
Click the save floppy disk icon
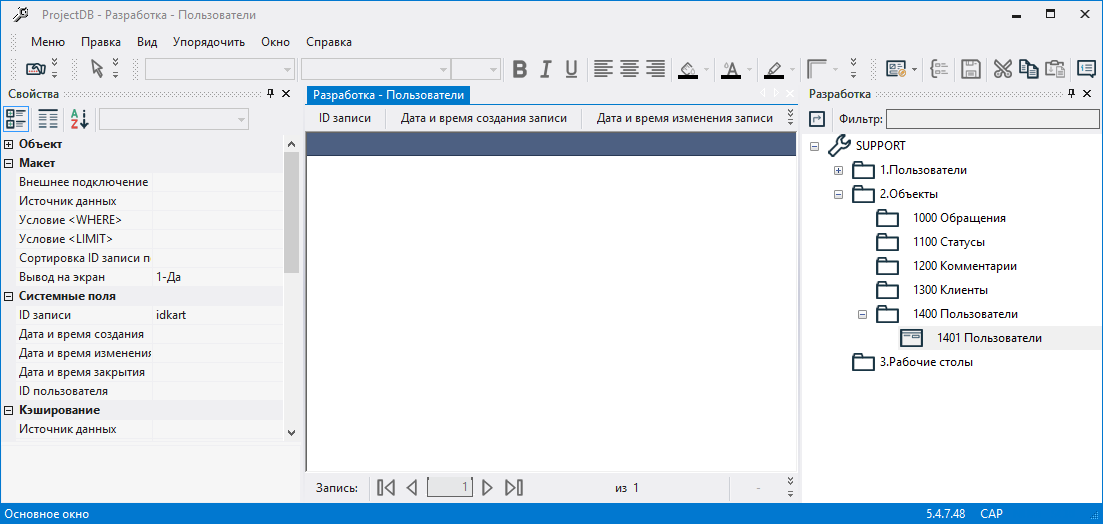969,69
